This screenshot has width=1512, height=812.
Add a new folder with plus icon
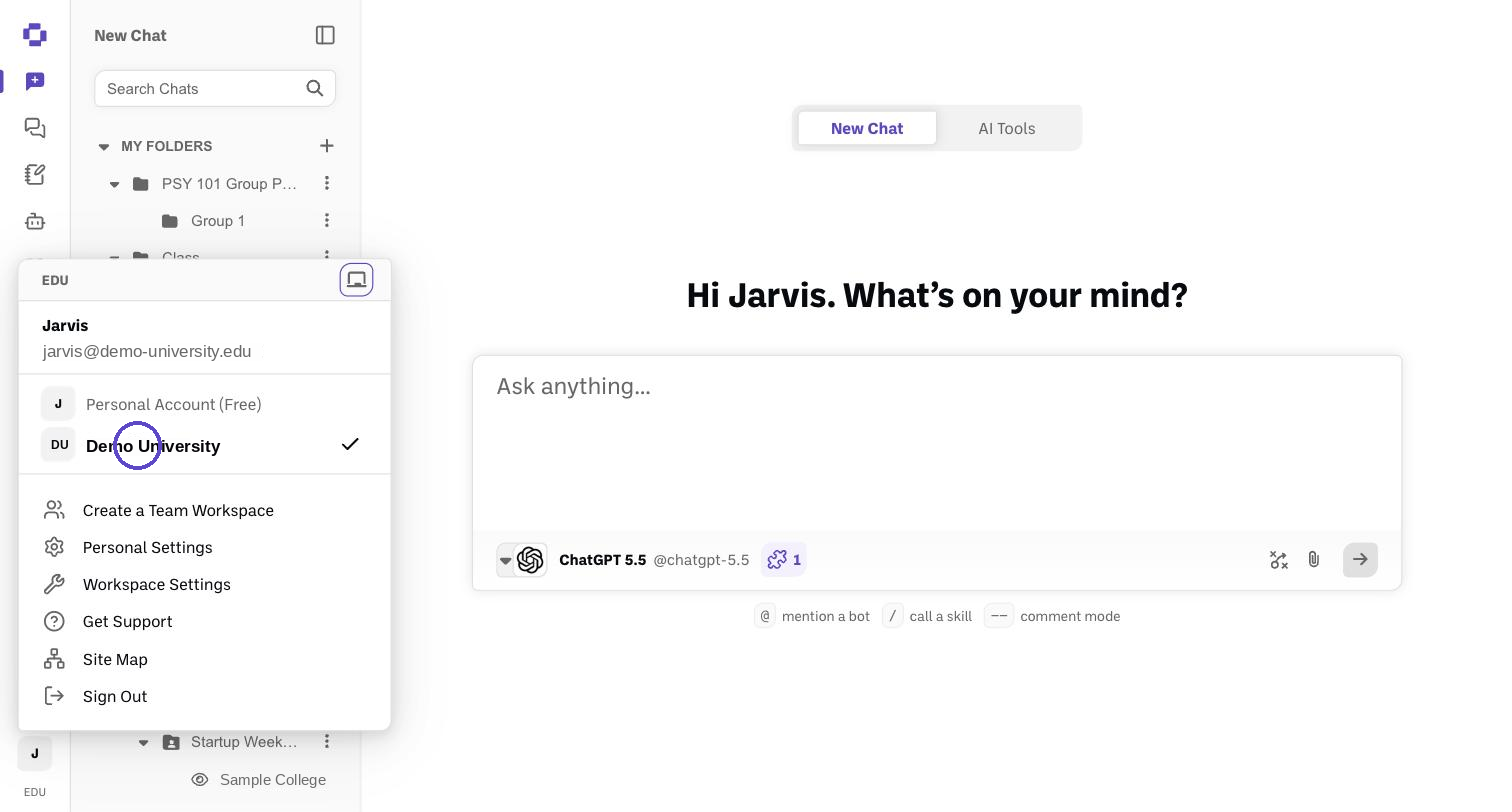click(x=327, y=146)
